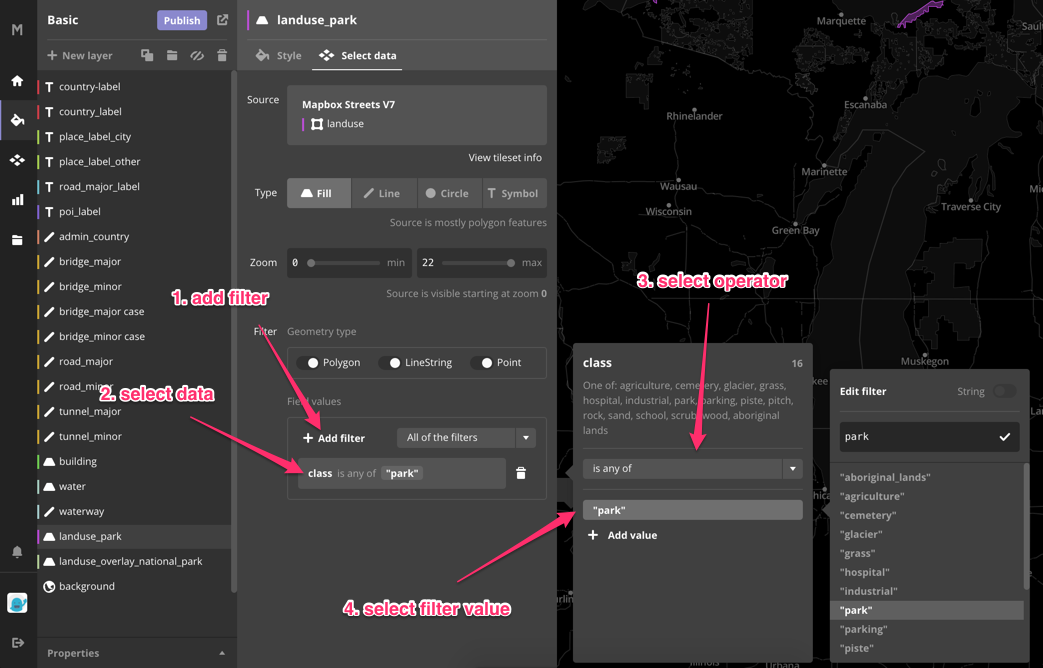Viewport: 1043px width, 668px height.
Task: Click the home icon in left sidebar
Action: pyautogui.click(x=17, y=81)
